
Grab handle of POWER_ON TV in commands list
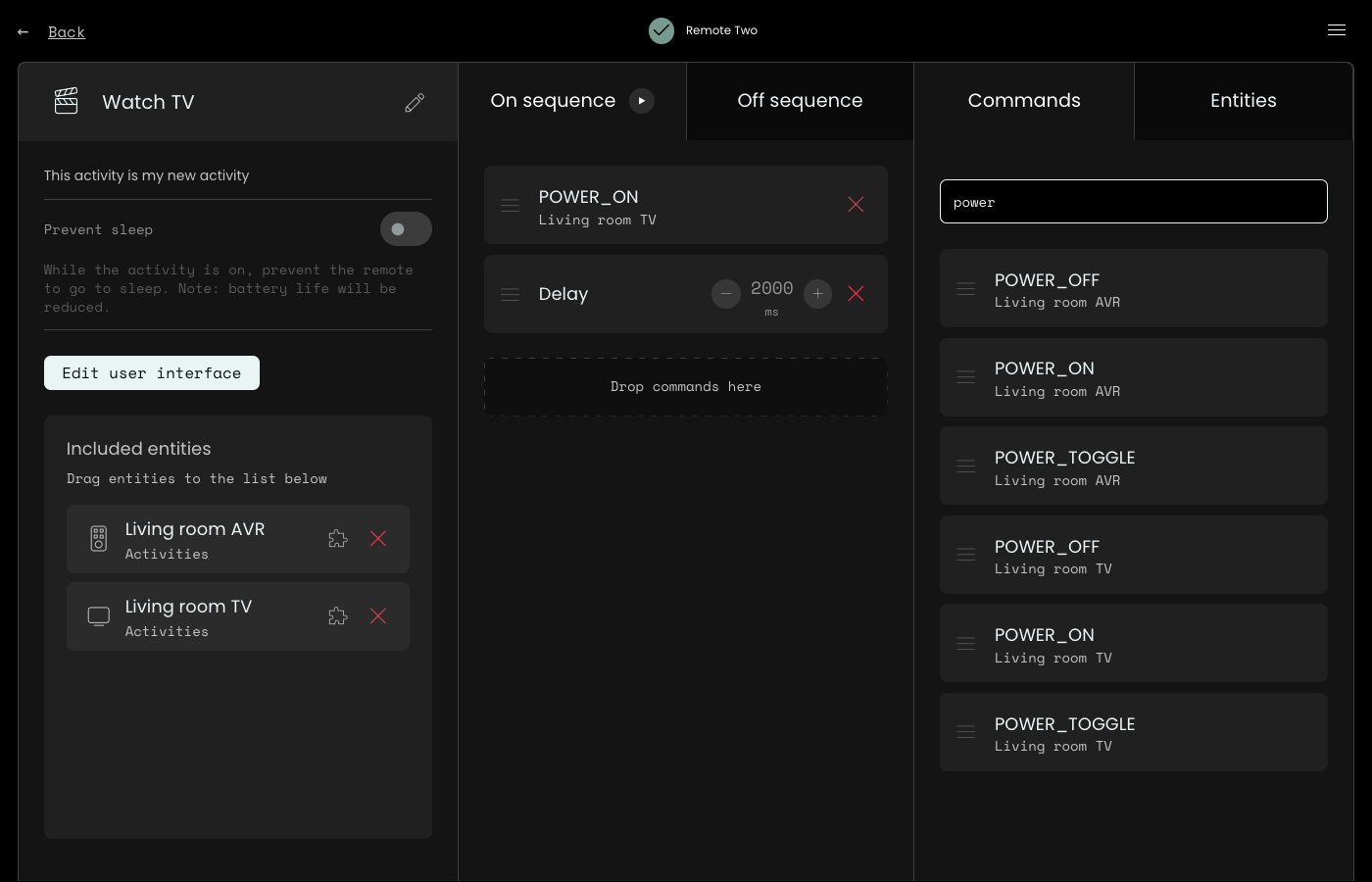tap(966, 644)
